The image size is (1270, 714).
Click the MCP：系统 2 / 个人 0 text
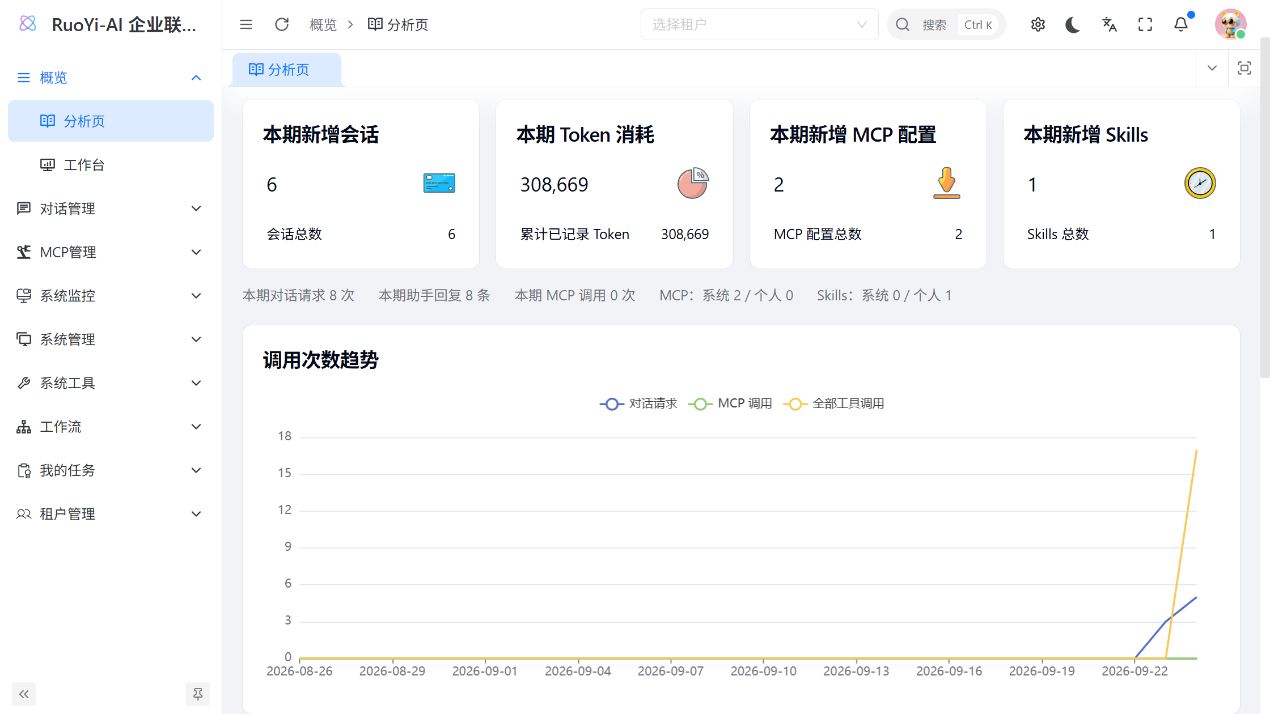(726, 296)
